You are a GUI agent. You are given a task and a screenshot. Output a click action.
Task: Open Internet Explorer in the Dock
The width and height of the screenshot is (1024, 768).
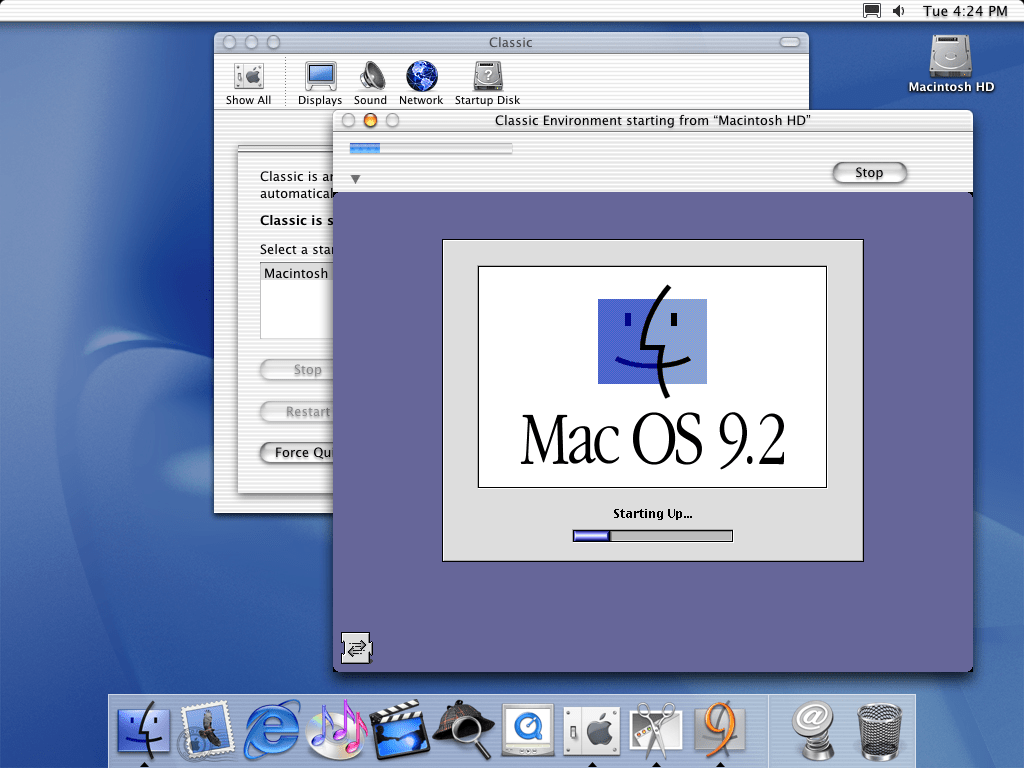click(272, 728)
